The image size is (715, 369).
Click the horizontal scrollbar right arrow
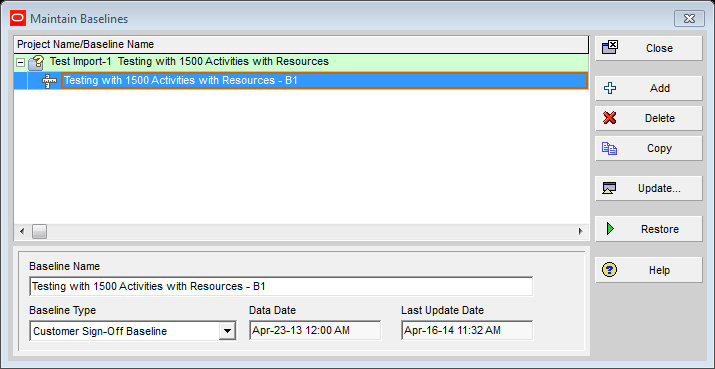(580, 231)
